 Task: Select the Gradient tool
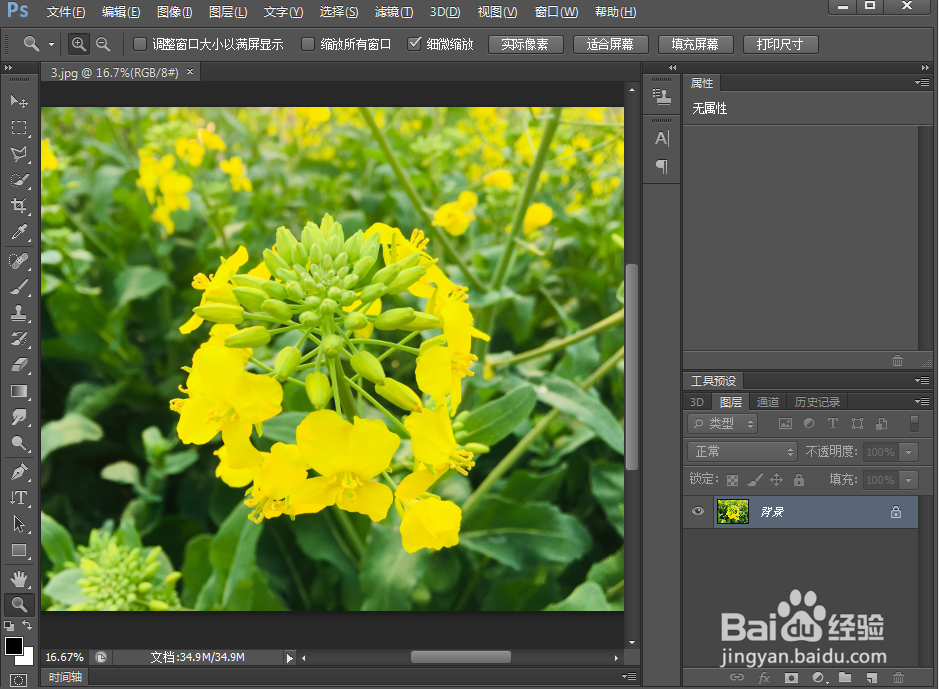tap(18, 390)
